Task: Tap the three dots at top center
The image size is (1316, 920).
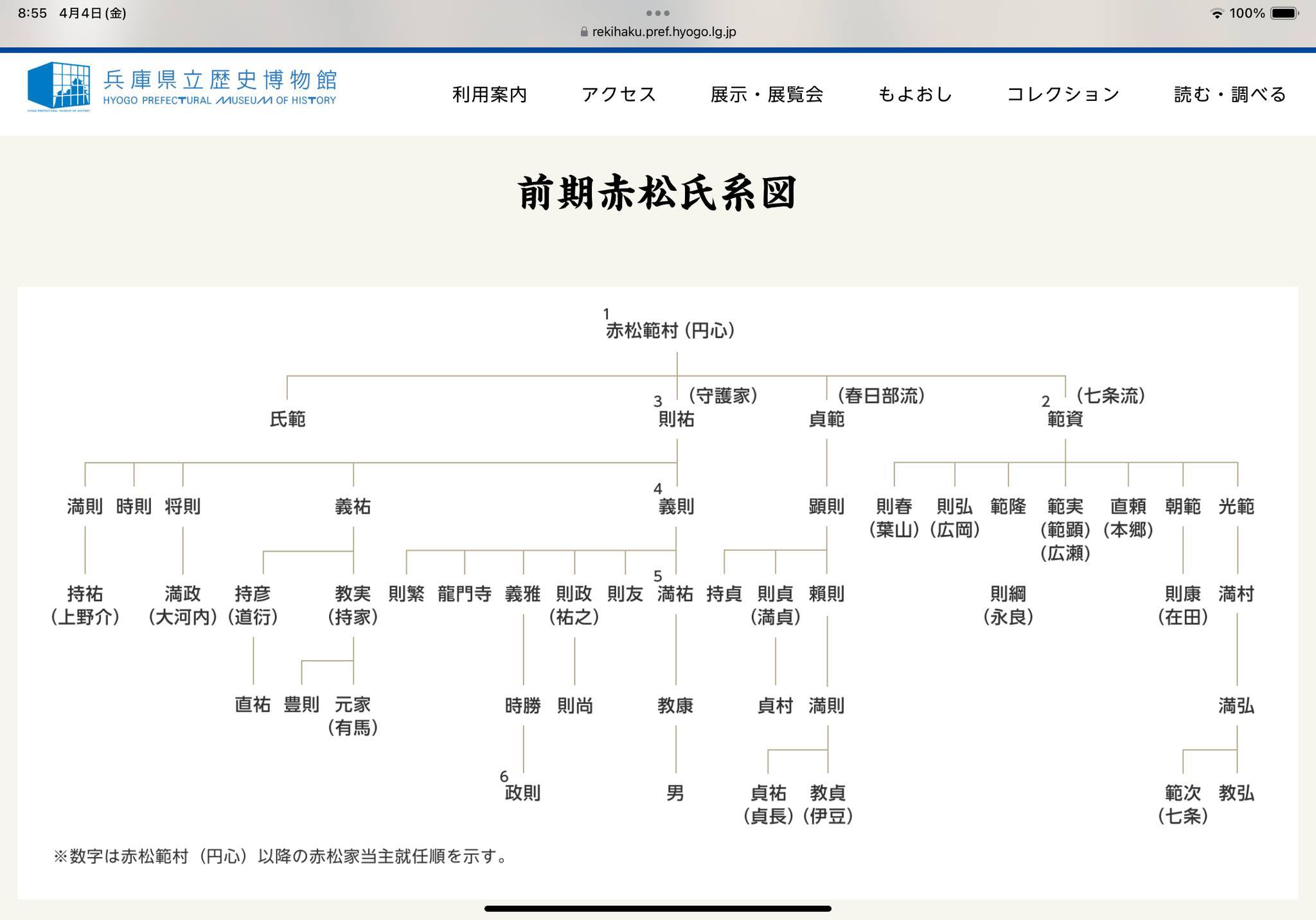Action: click(x=657, y=13)
